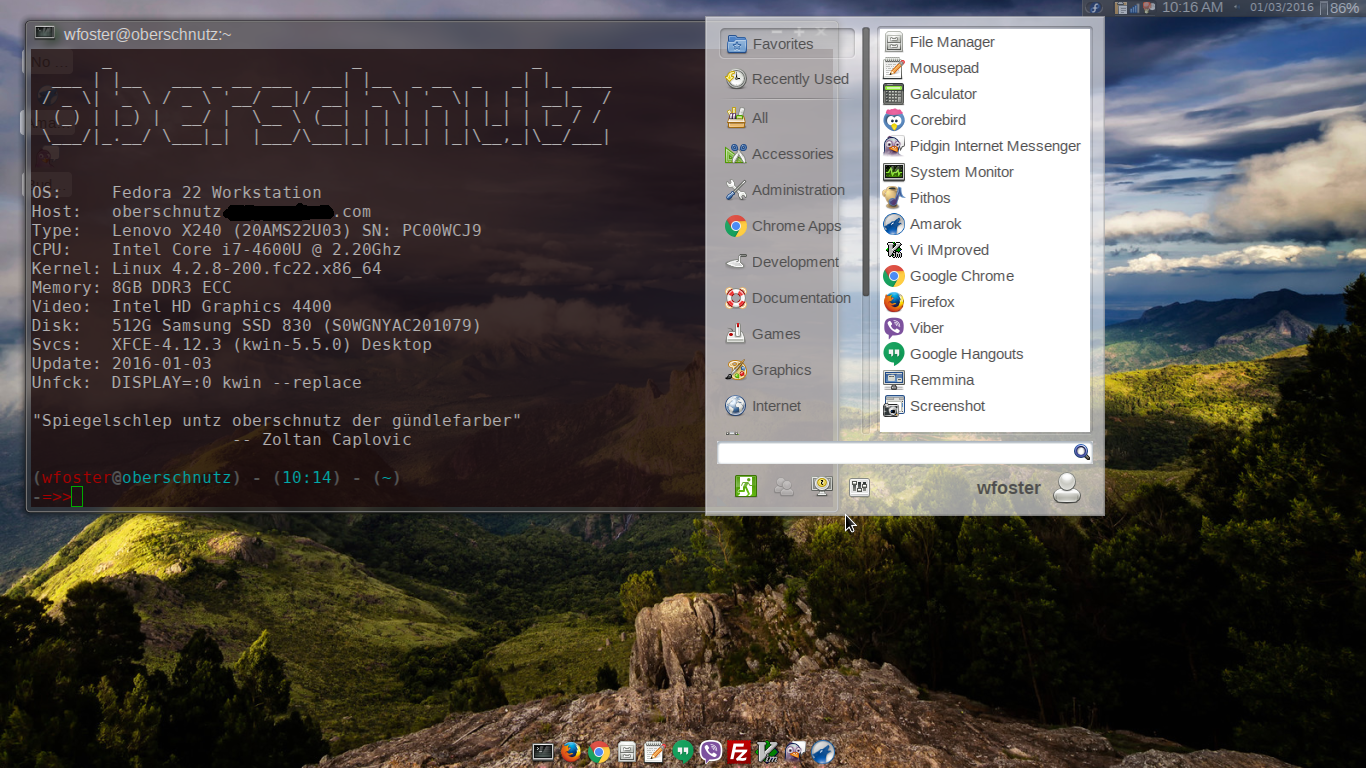
Task: Click the green log out icon
Action: click(745, 487)
